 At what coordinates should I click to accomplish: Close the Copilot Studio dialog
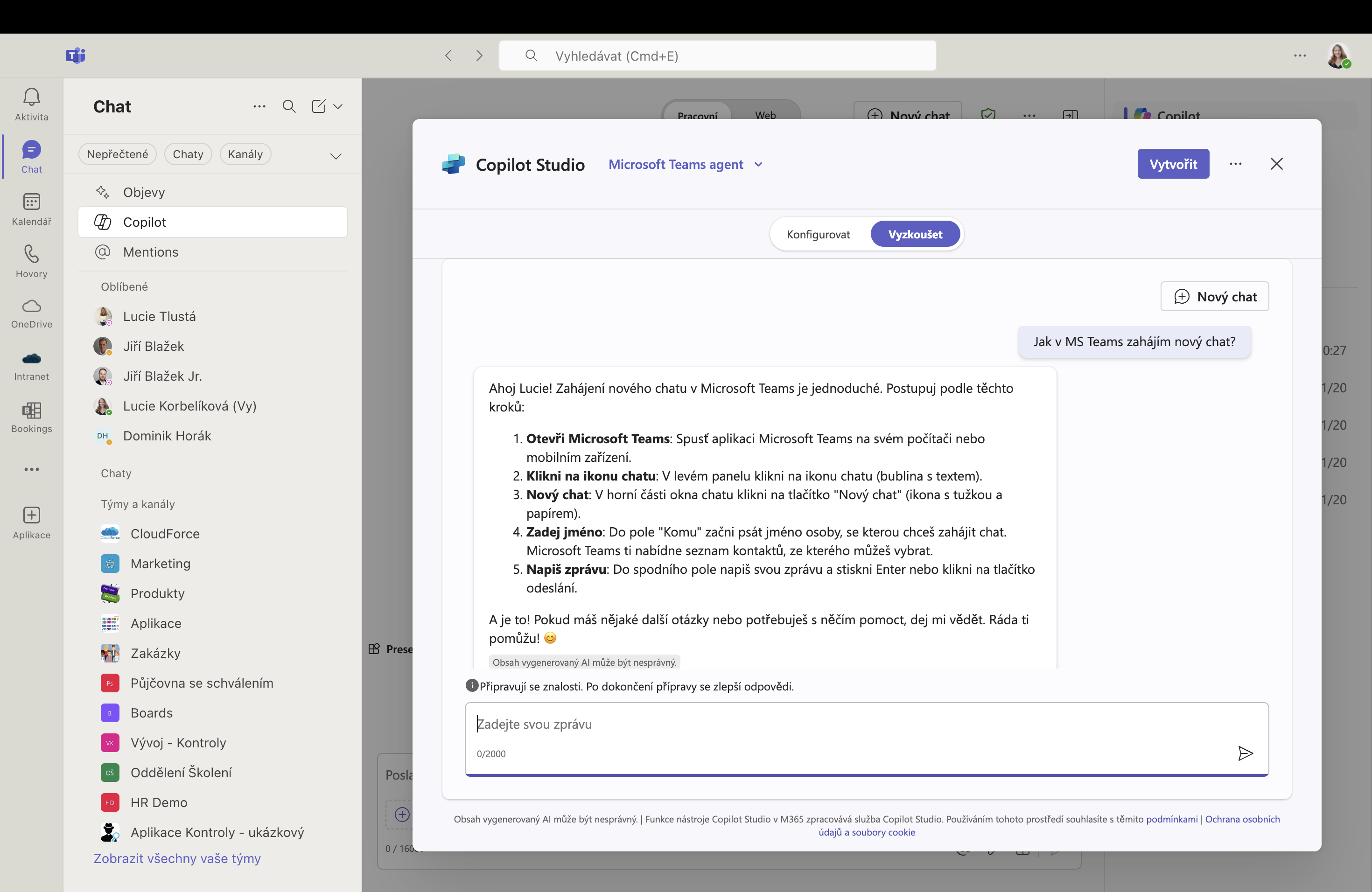point(1276,164)
